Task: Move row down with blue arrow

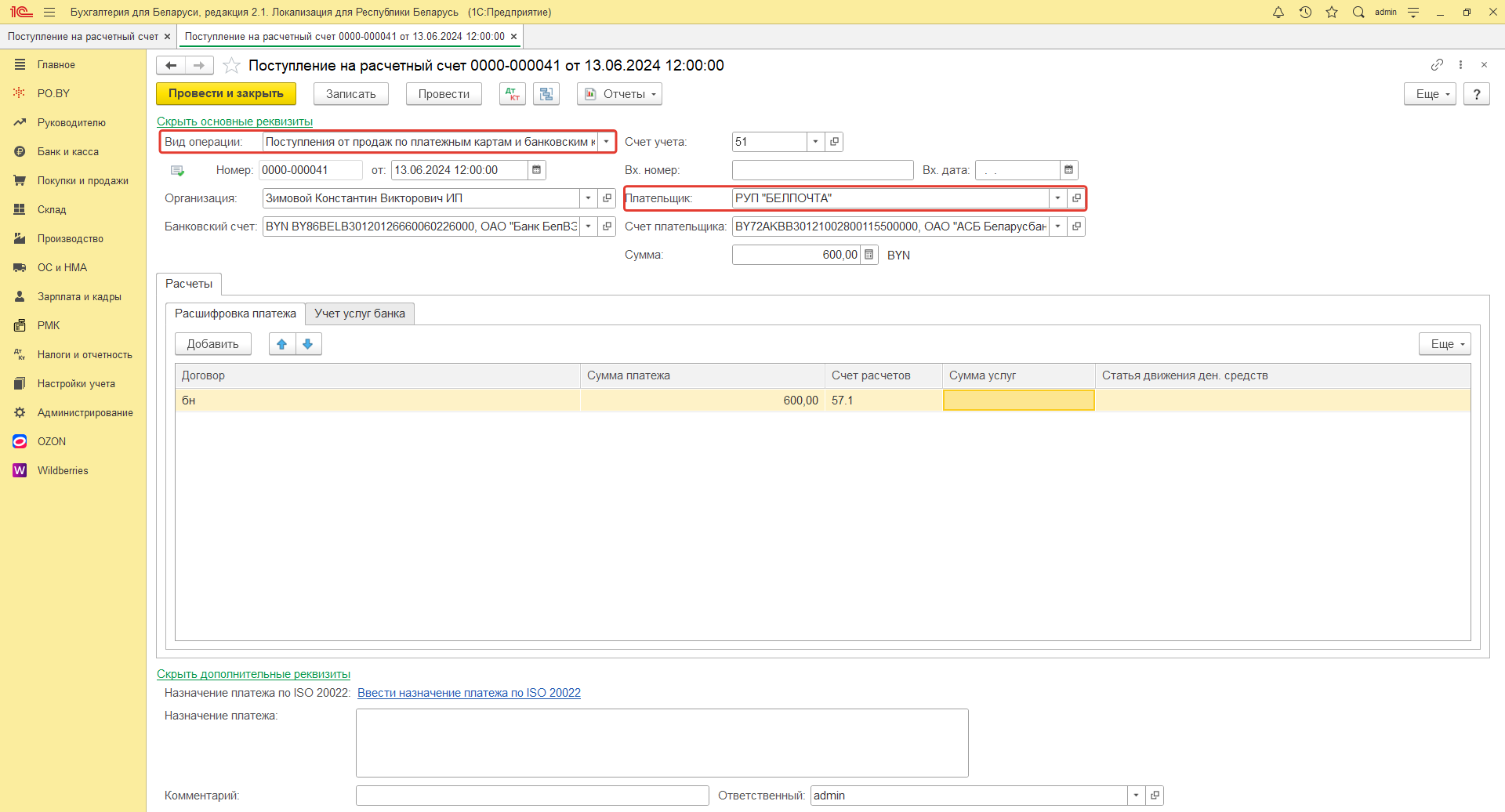Action: pyautogui.click(x=308, y=344)
